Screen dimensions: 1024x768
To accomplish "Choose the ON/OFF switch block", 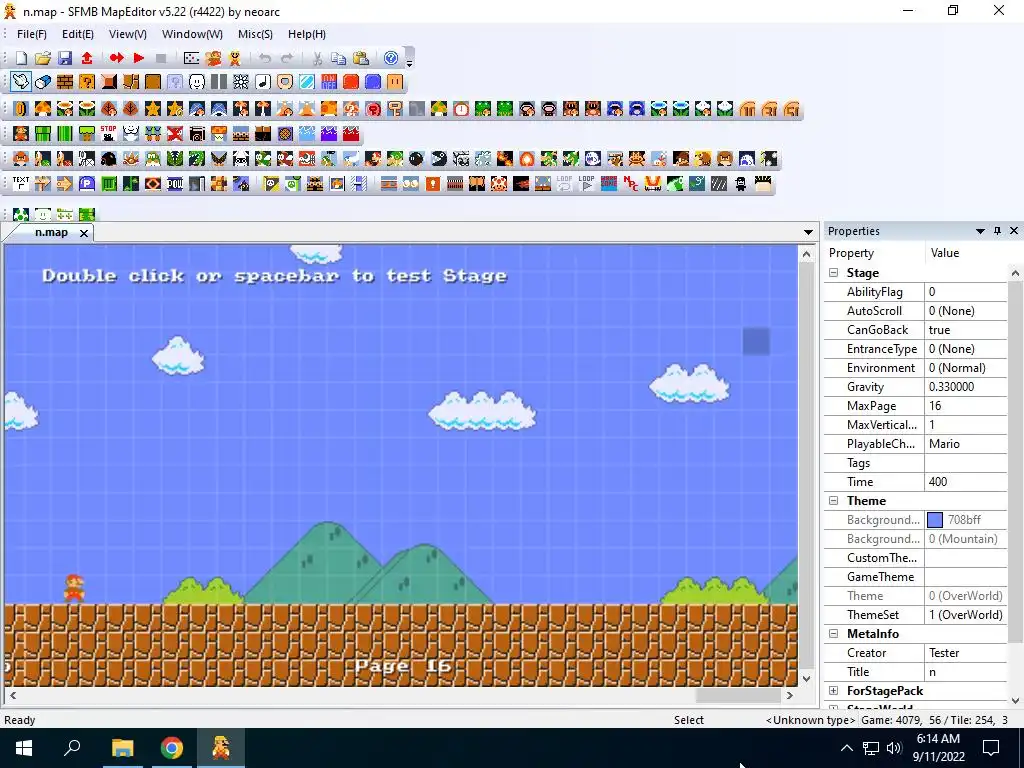I will click(x=328, y=82).
